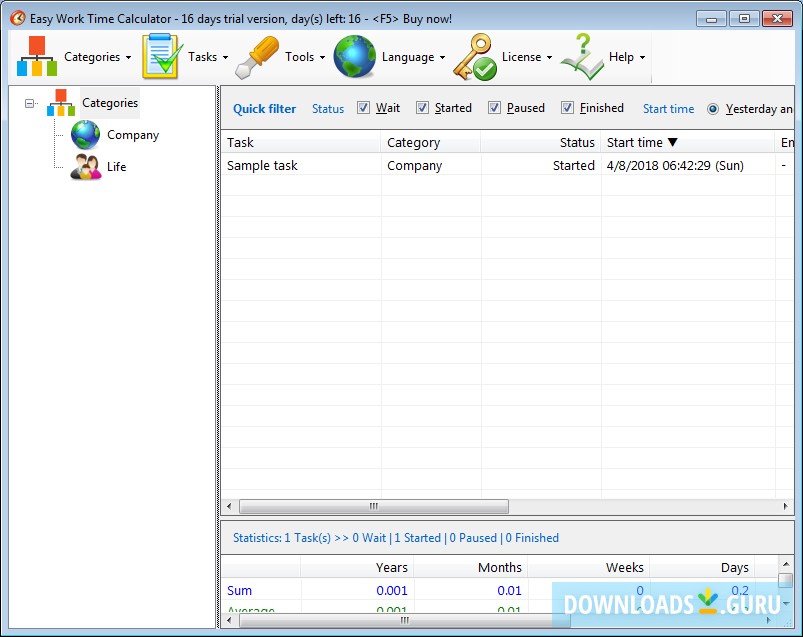Click the blue Status filter label
The image size is (803, 637).
[328, 109]
